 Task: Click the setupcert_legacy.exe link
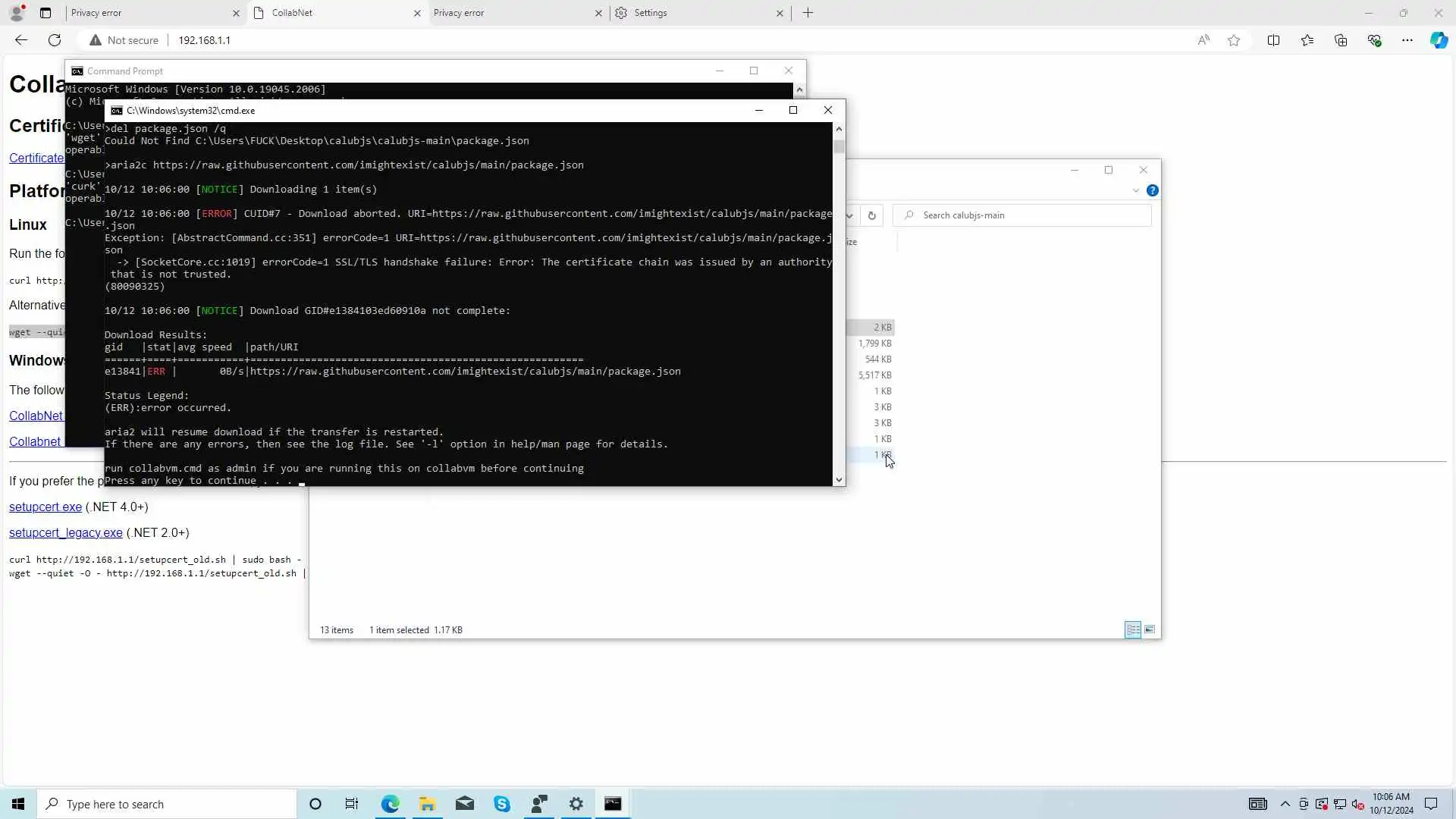pyautogui.click(x=66, y=532)
